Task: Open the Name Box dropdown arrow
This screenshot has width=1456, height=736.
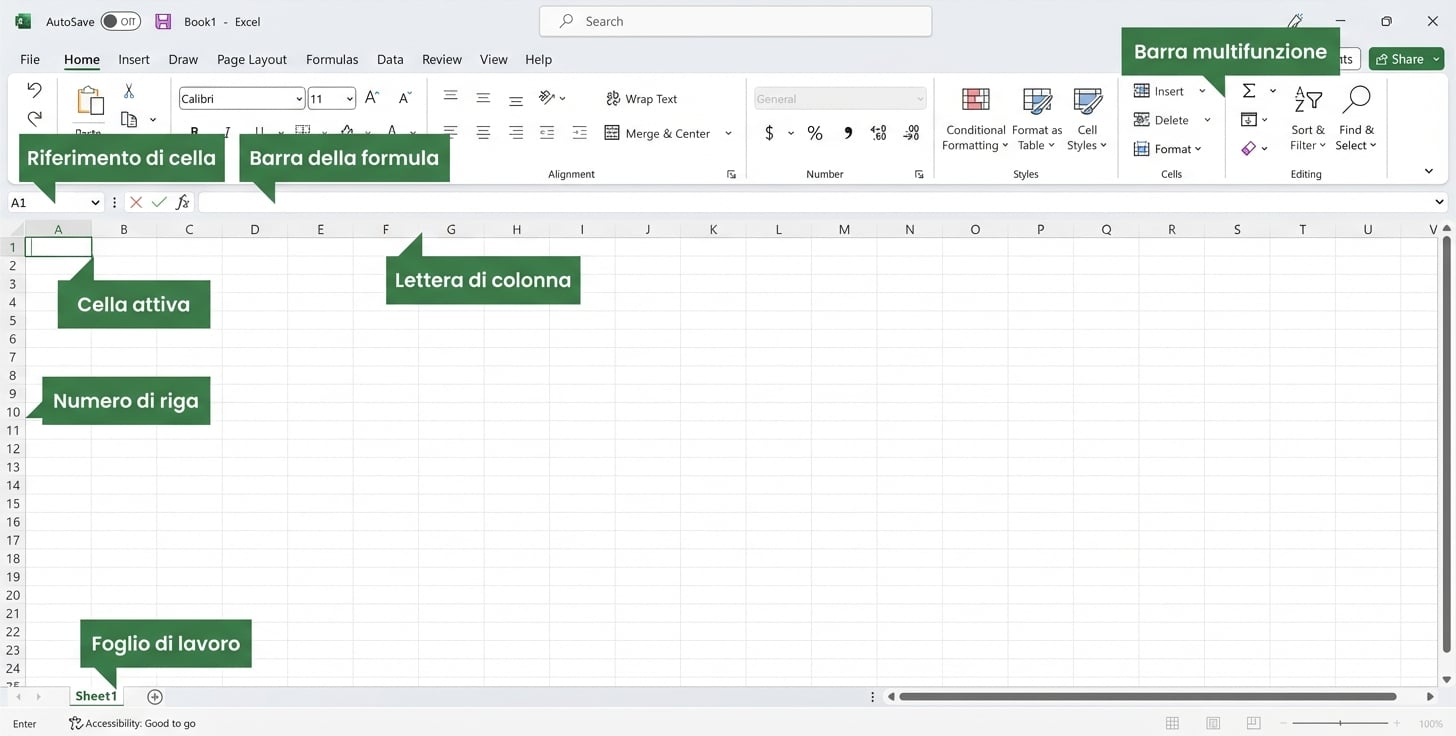Action: tap(95, 202)
